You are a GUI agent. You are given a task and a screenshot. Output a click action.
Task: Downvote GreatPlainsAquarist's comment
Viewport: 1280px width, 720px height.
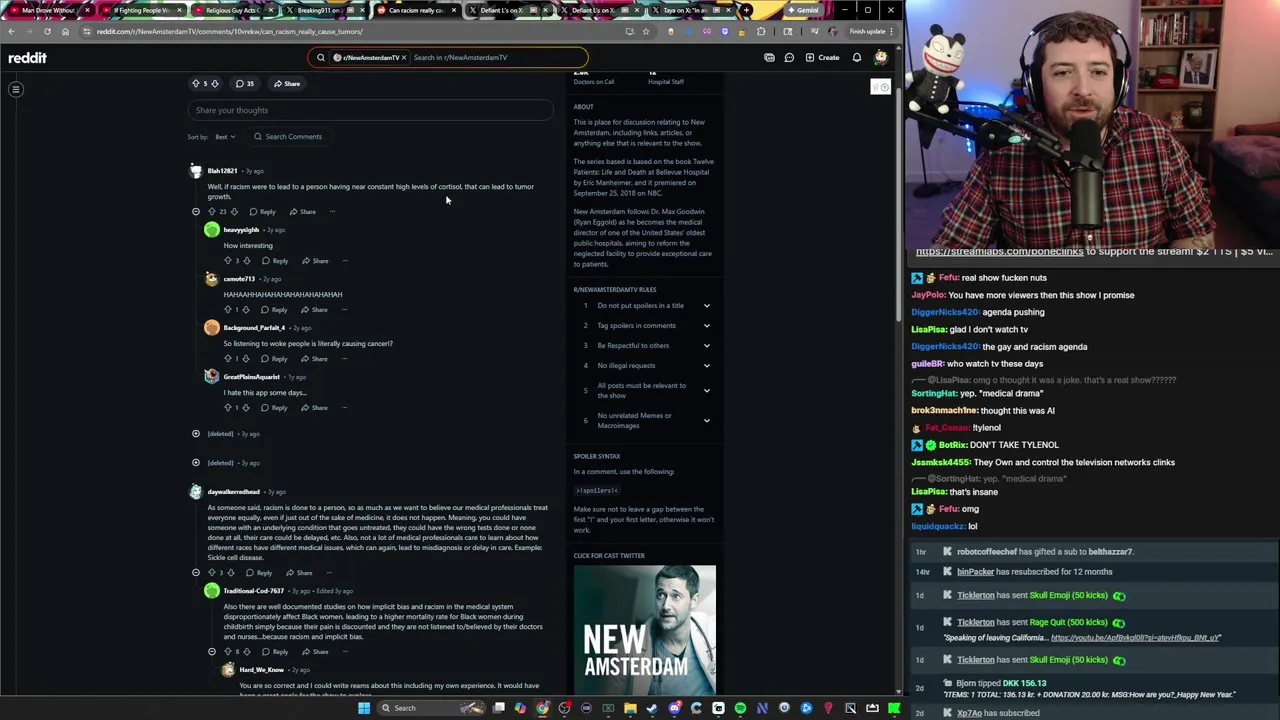click(246, 408)
